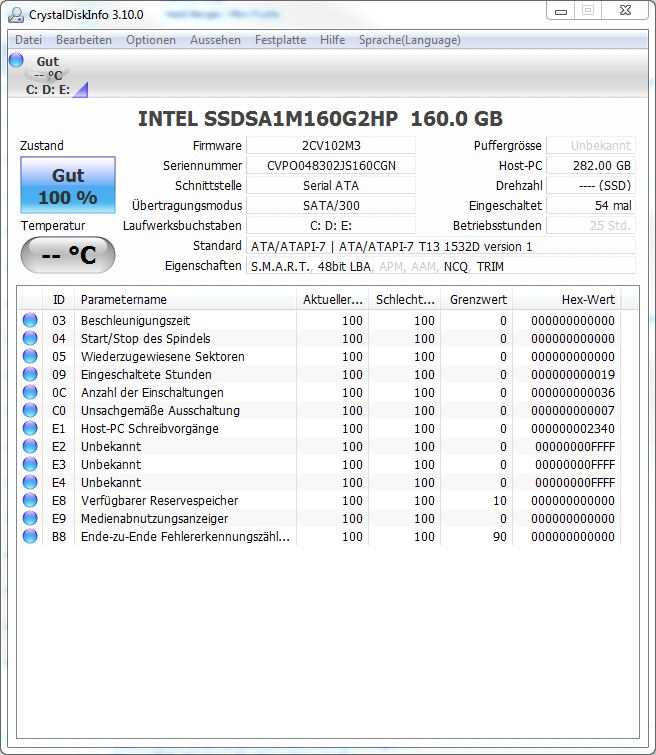Screen dimensions: 656x755
Task: Open the Bearbeiten menu
Action: coord(84,40)
